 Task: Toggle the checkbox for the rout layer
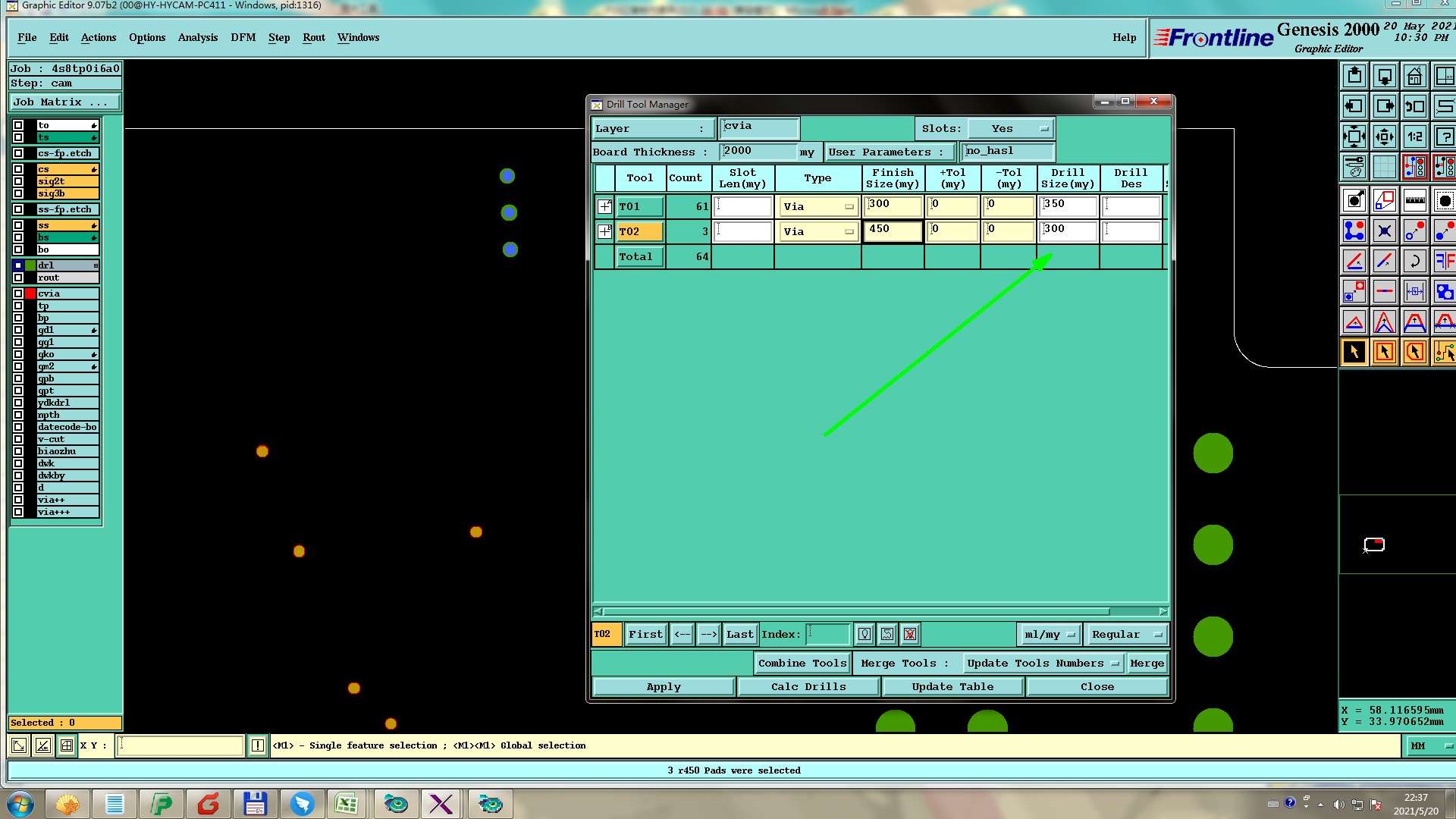pyautogui.click(x=18, y=278)
